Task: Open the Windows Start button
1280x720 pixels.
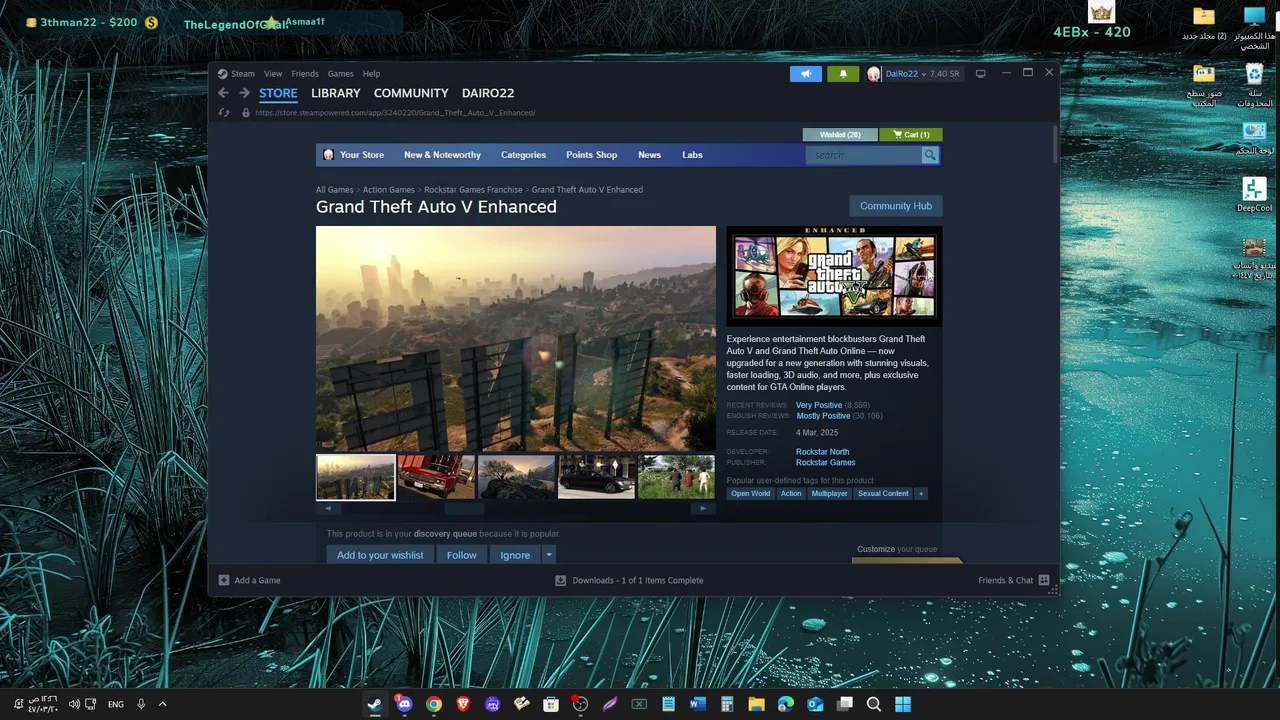Action: pos(903,704)
